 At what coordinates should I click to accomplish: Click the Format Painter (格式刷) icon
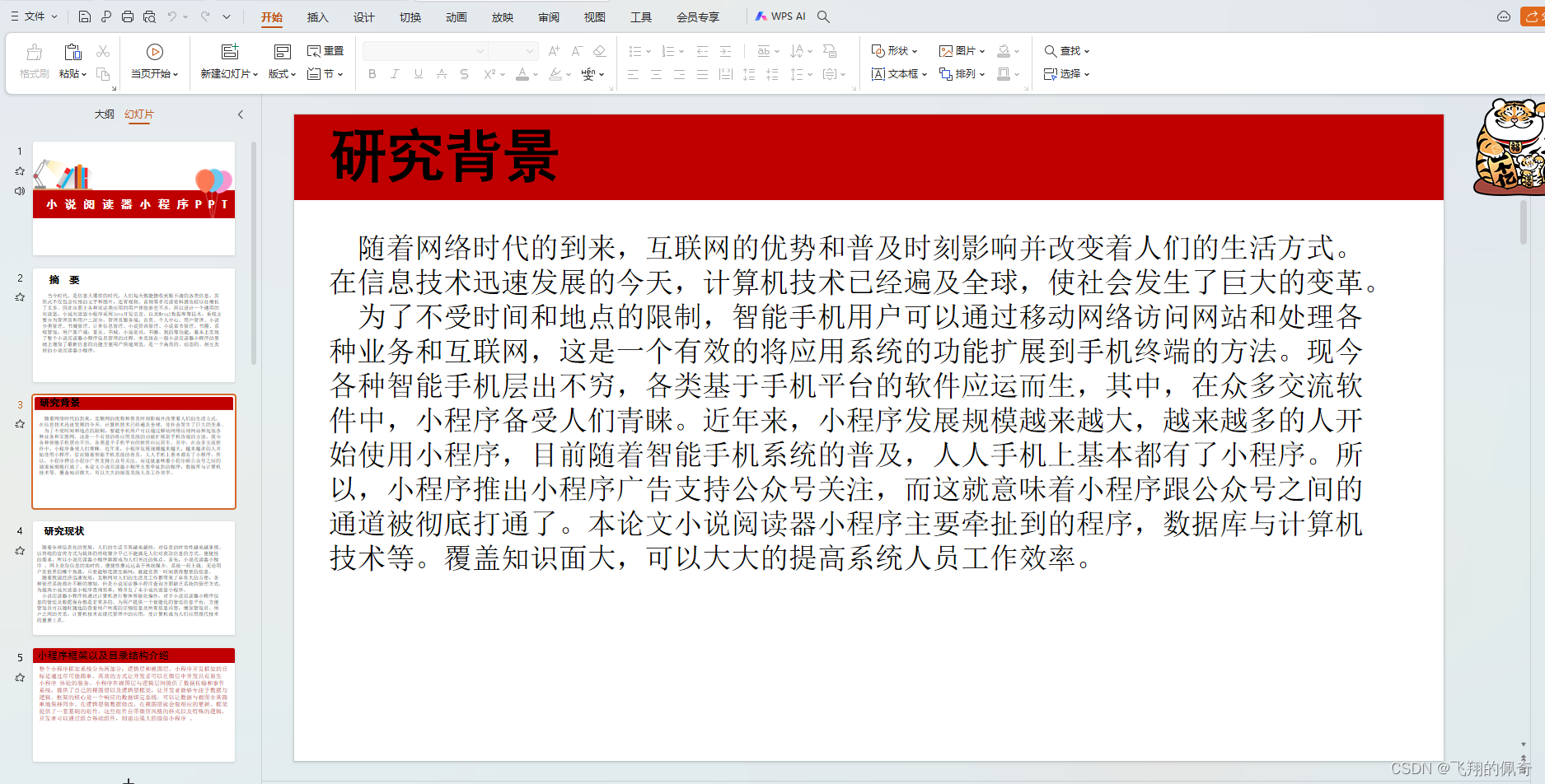click(x=35, y=53)
